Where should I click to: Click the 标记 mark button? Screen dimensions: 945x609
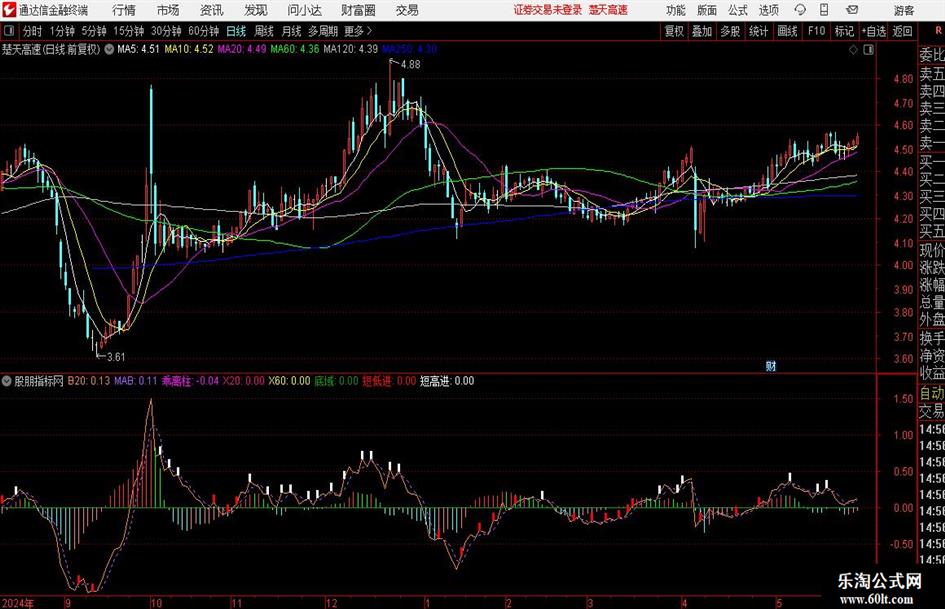[844, 31]
